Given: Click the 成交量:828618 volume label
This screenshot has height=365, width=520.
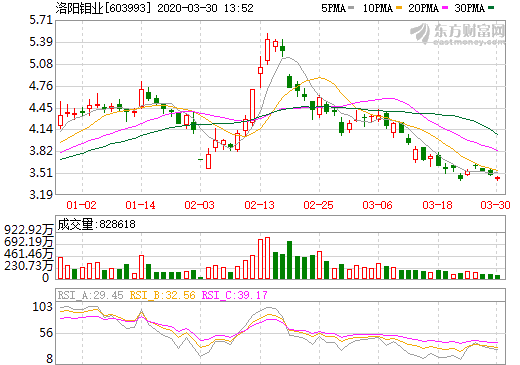Looking at the screenshot, I should pos(97,224).
